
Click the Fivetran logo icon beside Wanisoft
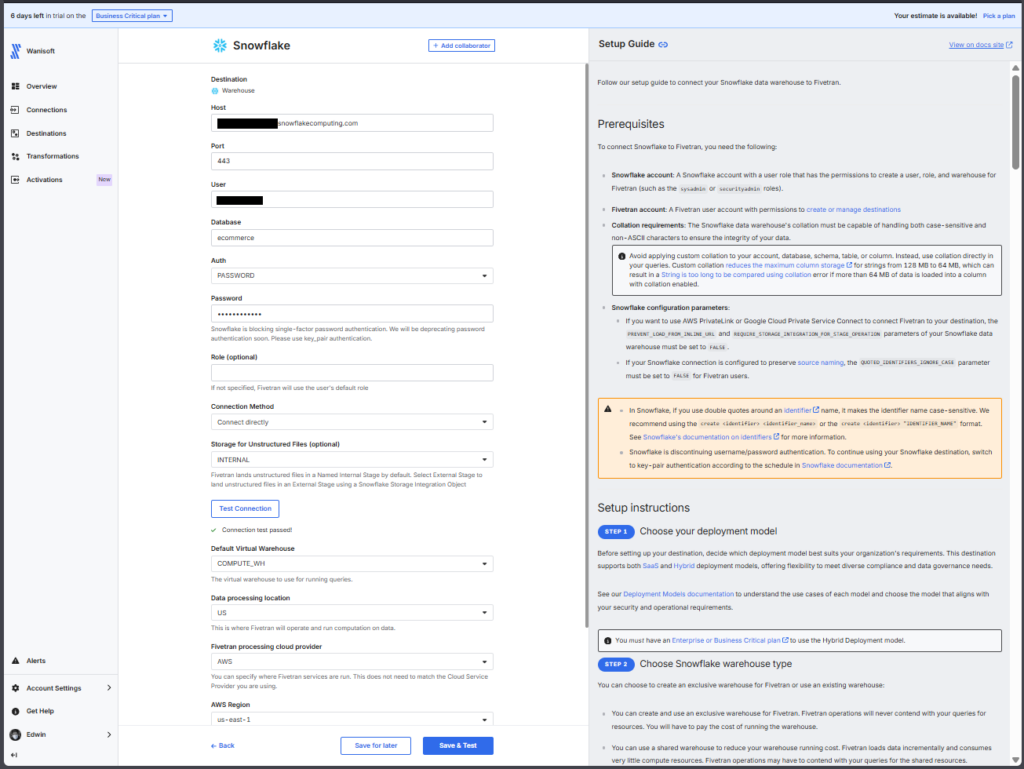tap(15, 51)
